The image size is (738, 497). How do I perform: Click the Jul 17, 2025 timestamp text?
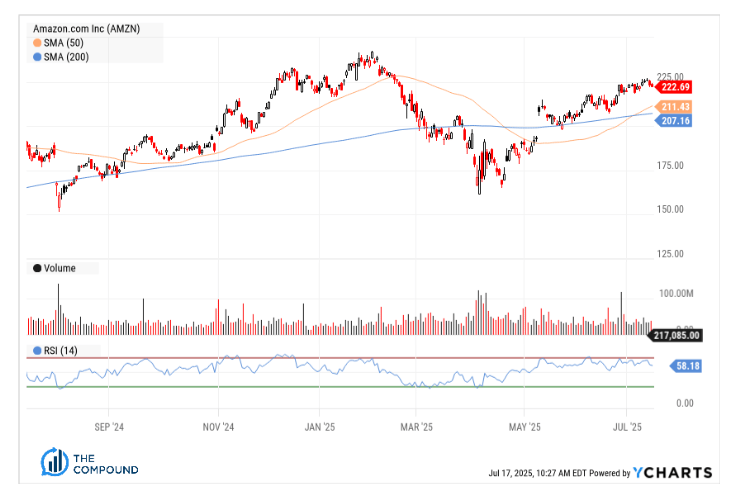click(537, 473)
